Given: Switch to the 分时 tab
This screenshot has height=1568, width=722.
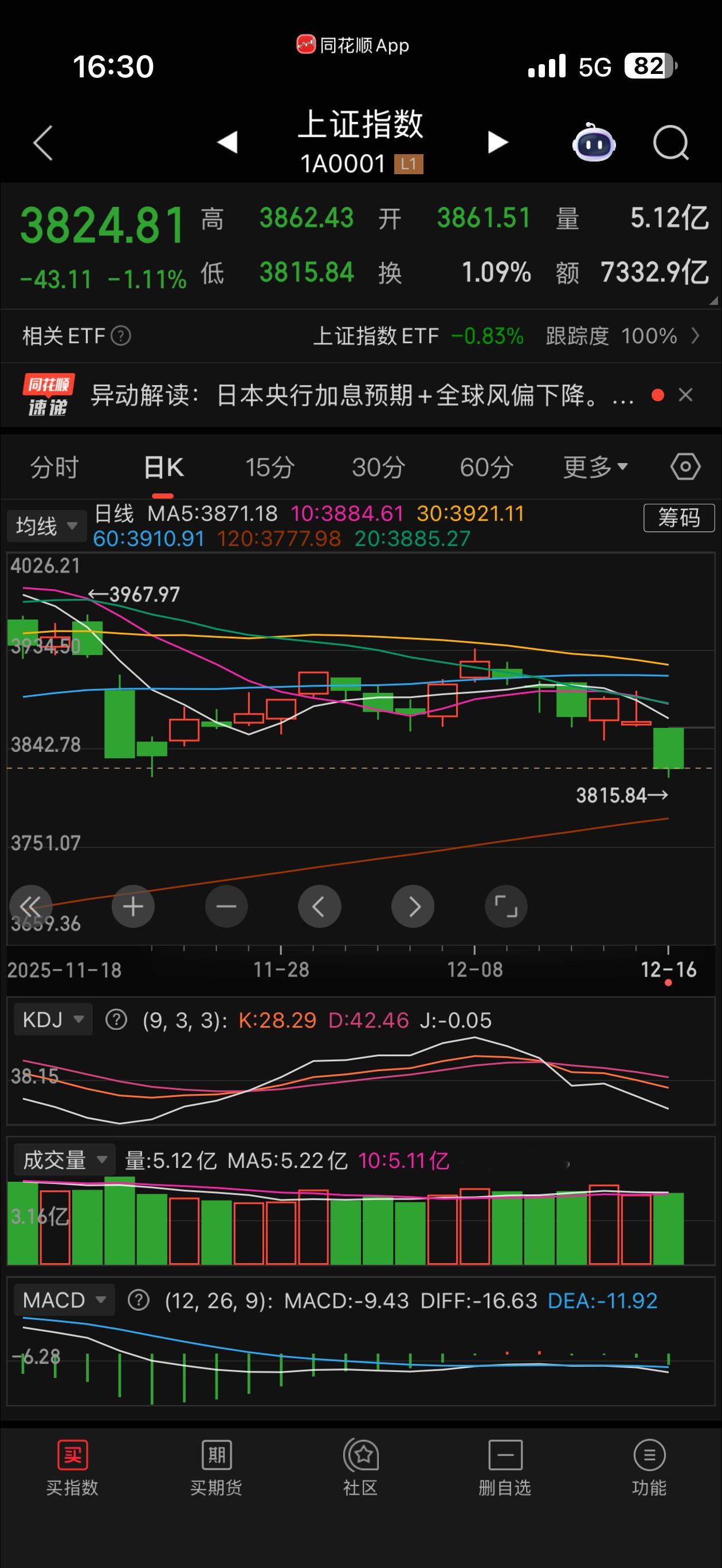Looking at the screenshot, I should click(55, 468).
